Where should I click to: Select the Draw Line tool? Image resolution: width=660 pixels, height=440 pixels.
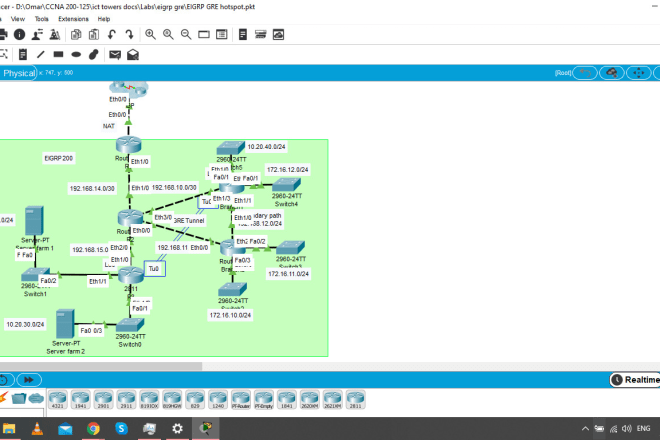coord(40,54)
